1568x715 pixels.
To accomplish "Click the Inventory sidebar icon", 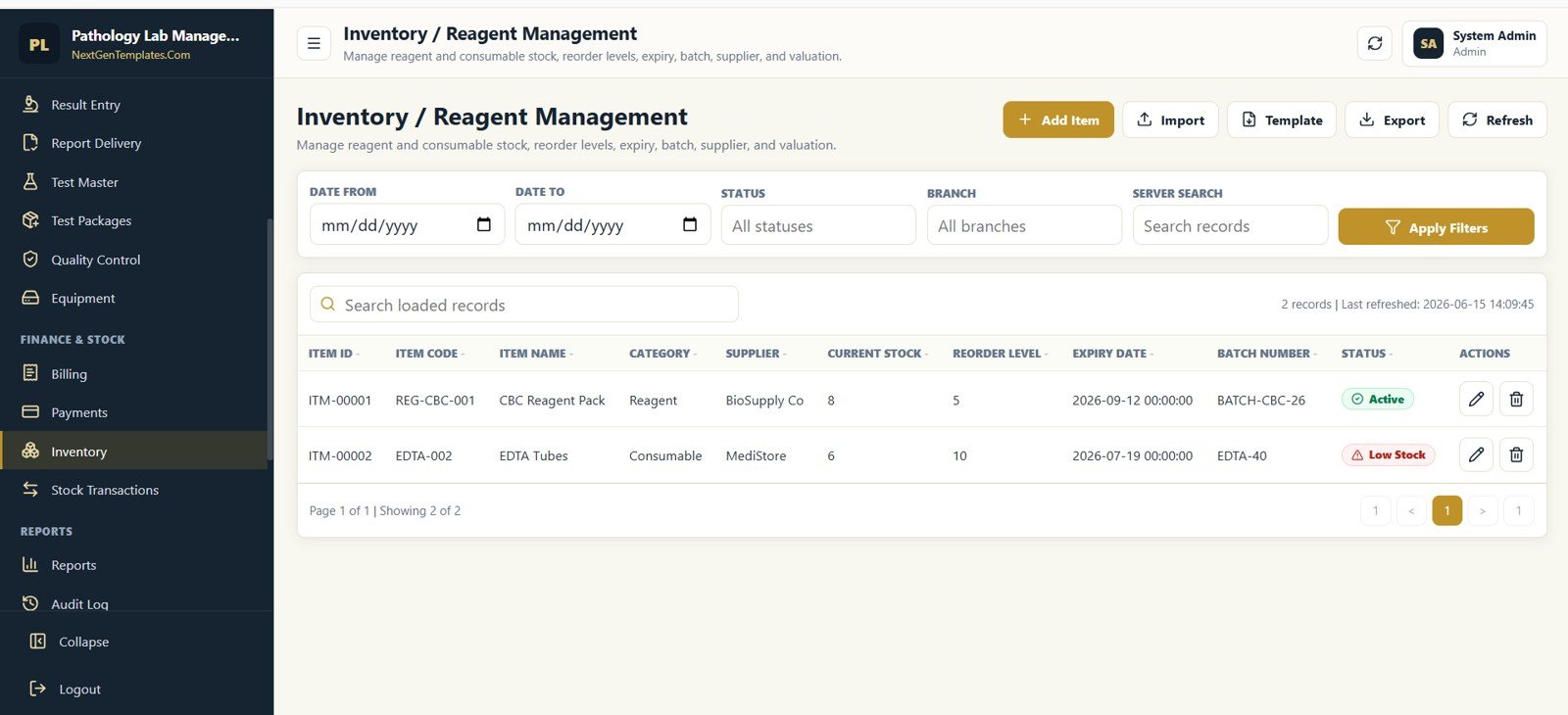I will pos(30,451).
